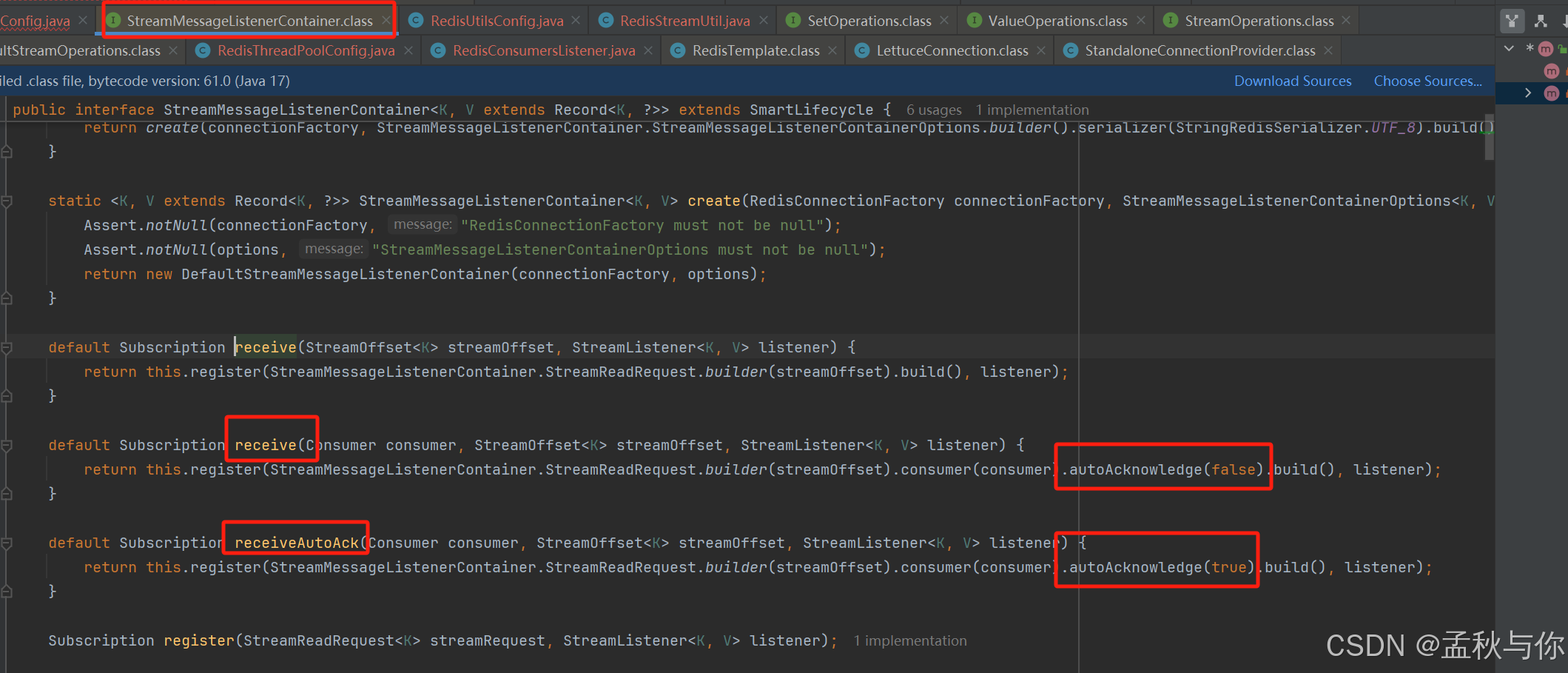Click interface icon on SetOperations.class tab
The width and height of the screenshot is (1568, 673).
[x=793, y=21]
